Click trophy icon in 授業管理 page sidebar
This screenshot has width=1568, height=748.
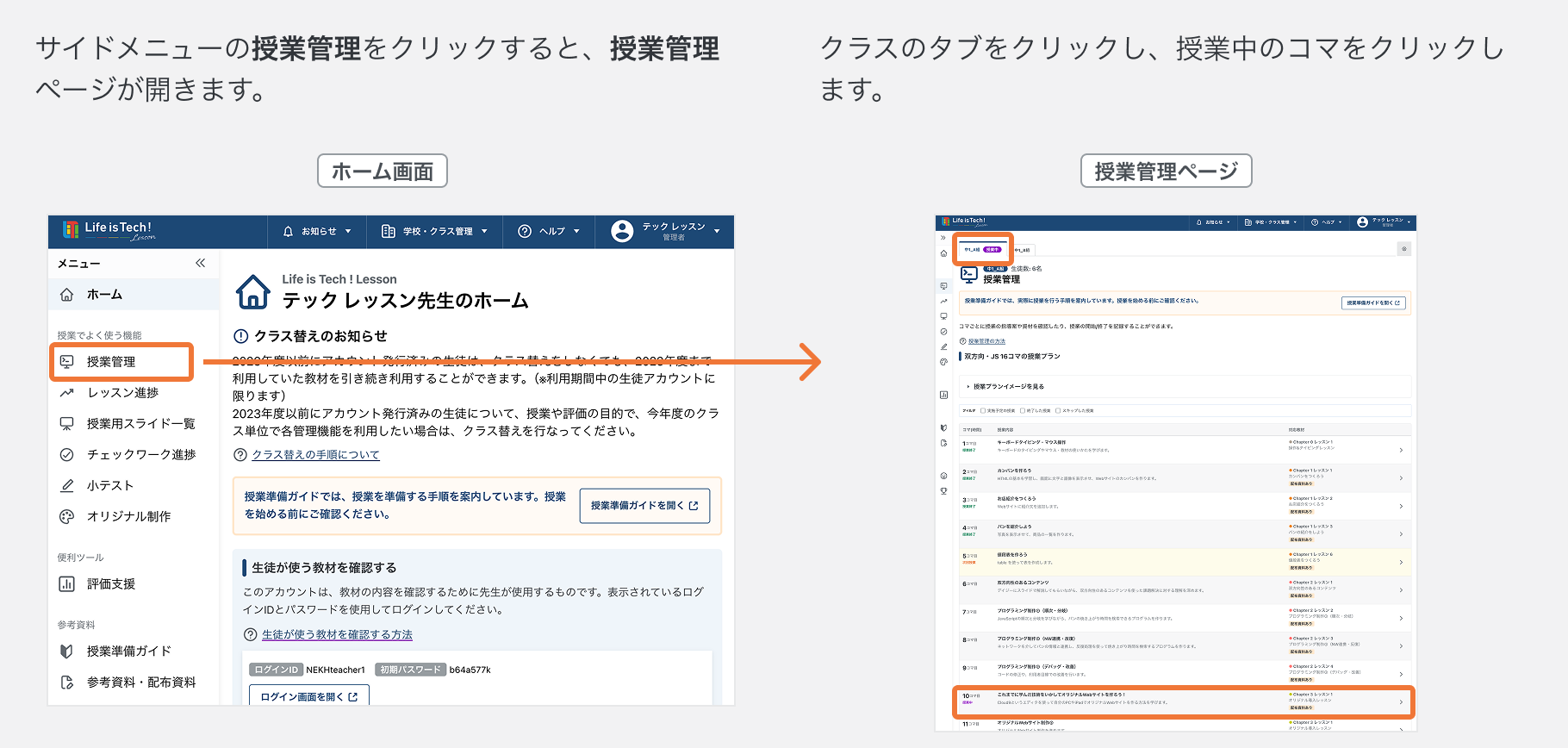point(943,491)
